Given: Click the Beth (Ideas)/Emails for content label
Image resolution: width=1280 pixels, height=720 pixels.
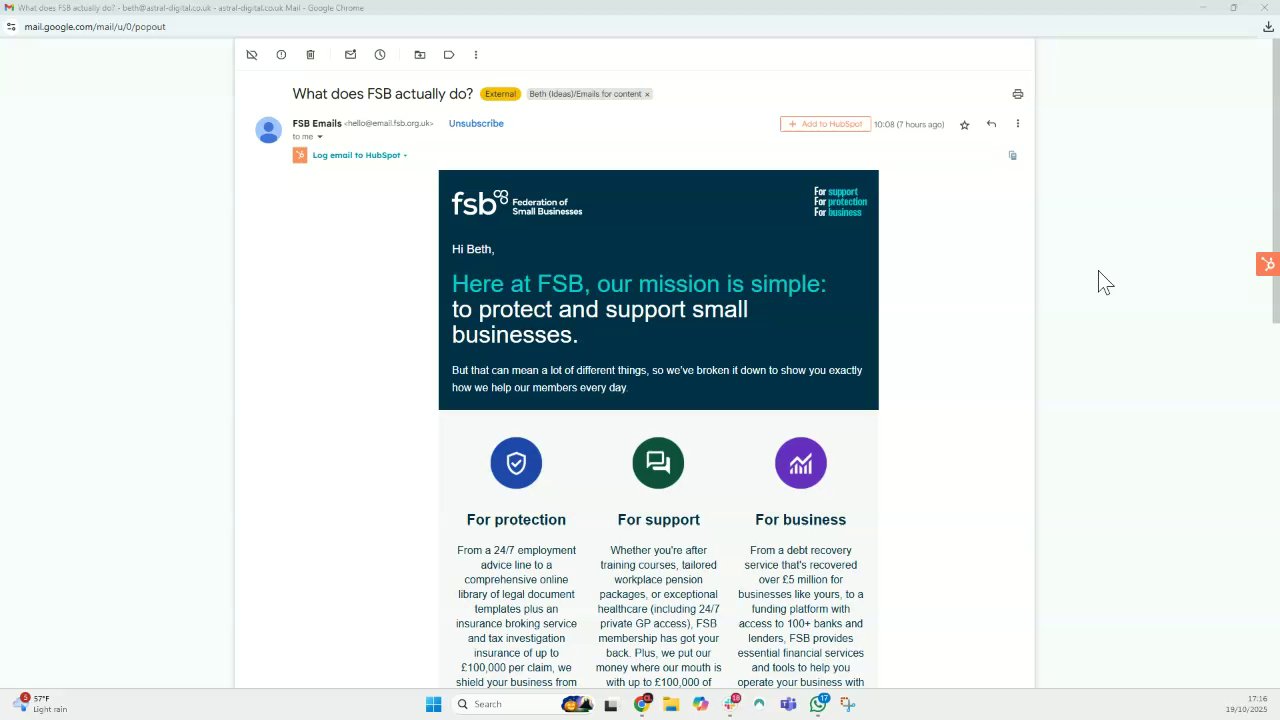Looking at the screenshot, I should coord(585,94).
